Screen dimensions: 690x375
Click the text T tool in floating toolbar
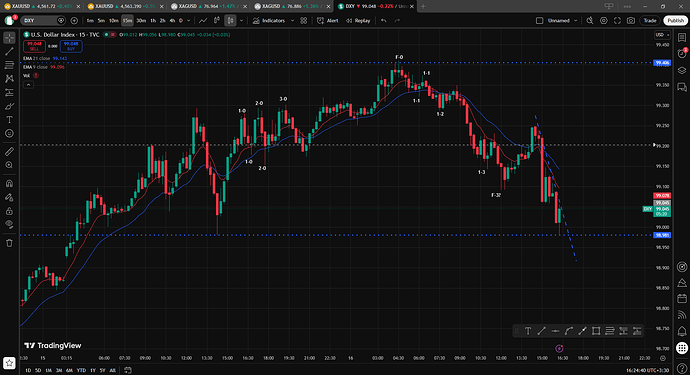point(528,331)
